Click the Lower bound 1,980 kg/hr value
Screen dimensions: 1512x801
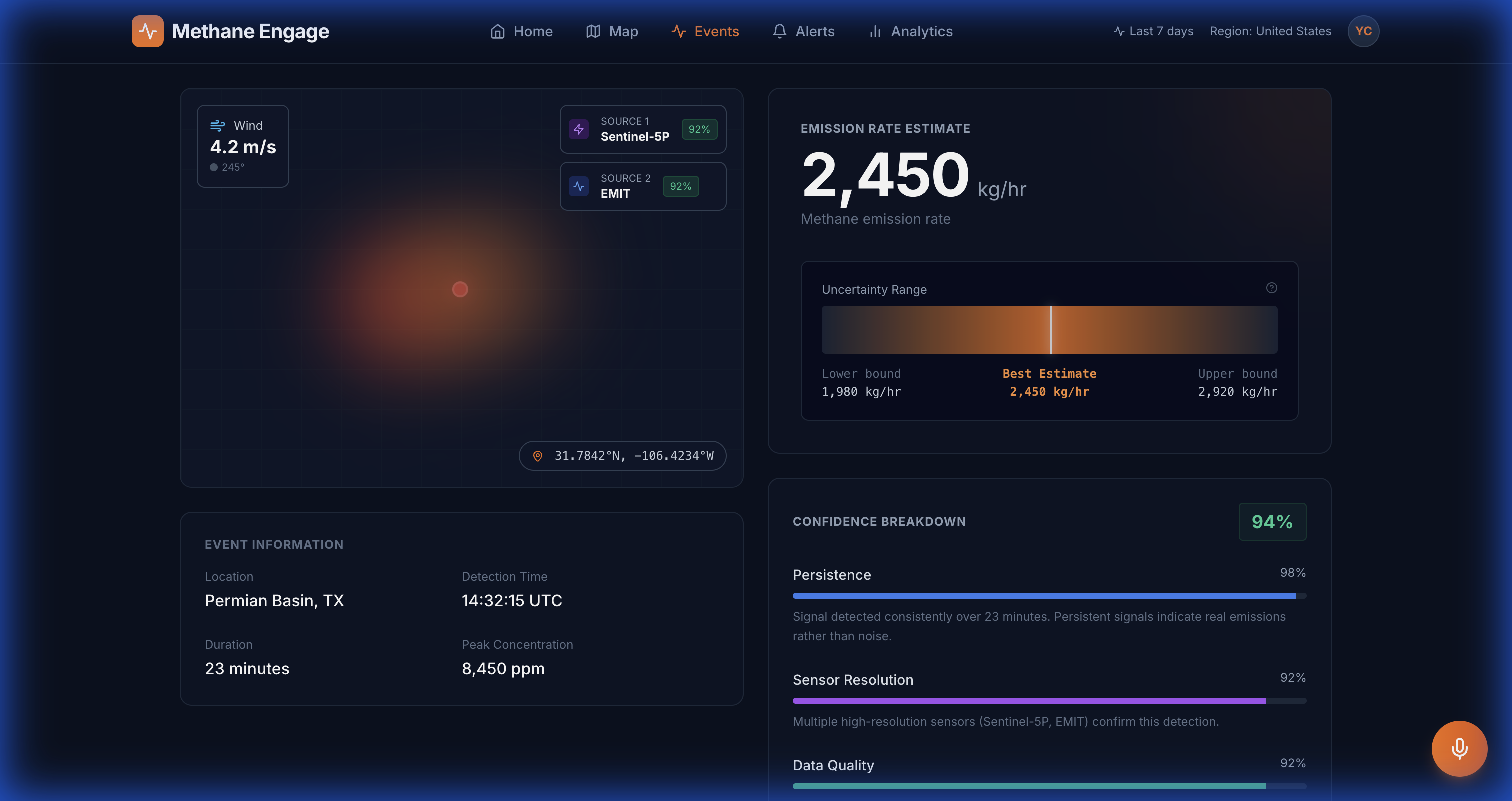pos(861,391)
